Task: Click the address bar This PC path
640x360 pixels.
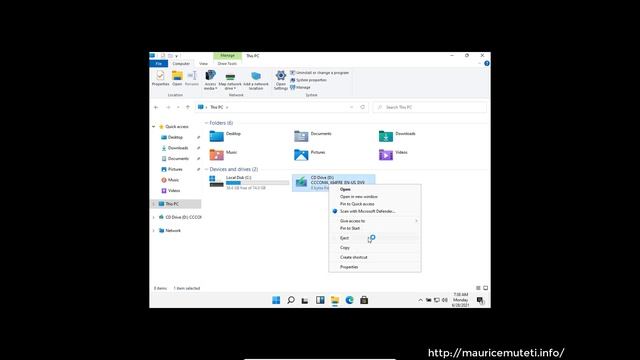Action: click(x=217, y=107)
